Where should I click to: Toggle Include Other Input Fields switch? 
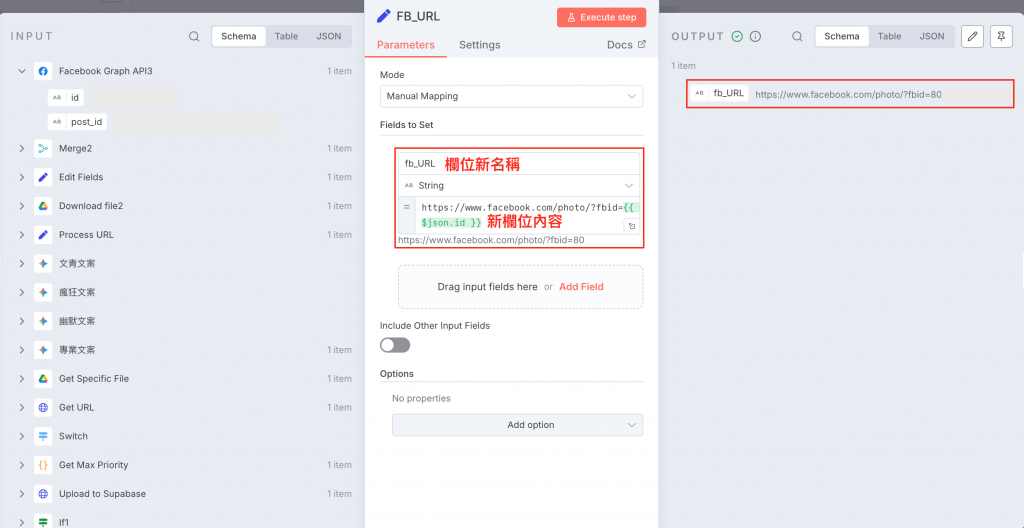pos(395,345)
